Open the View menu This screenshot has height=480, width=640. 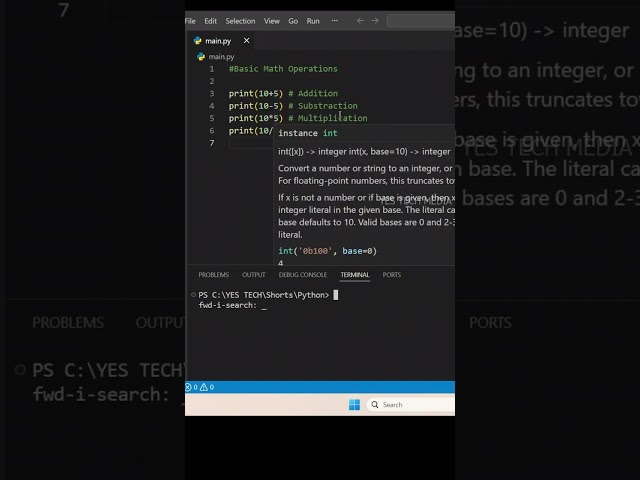point(272,21)
